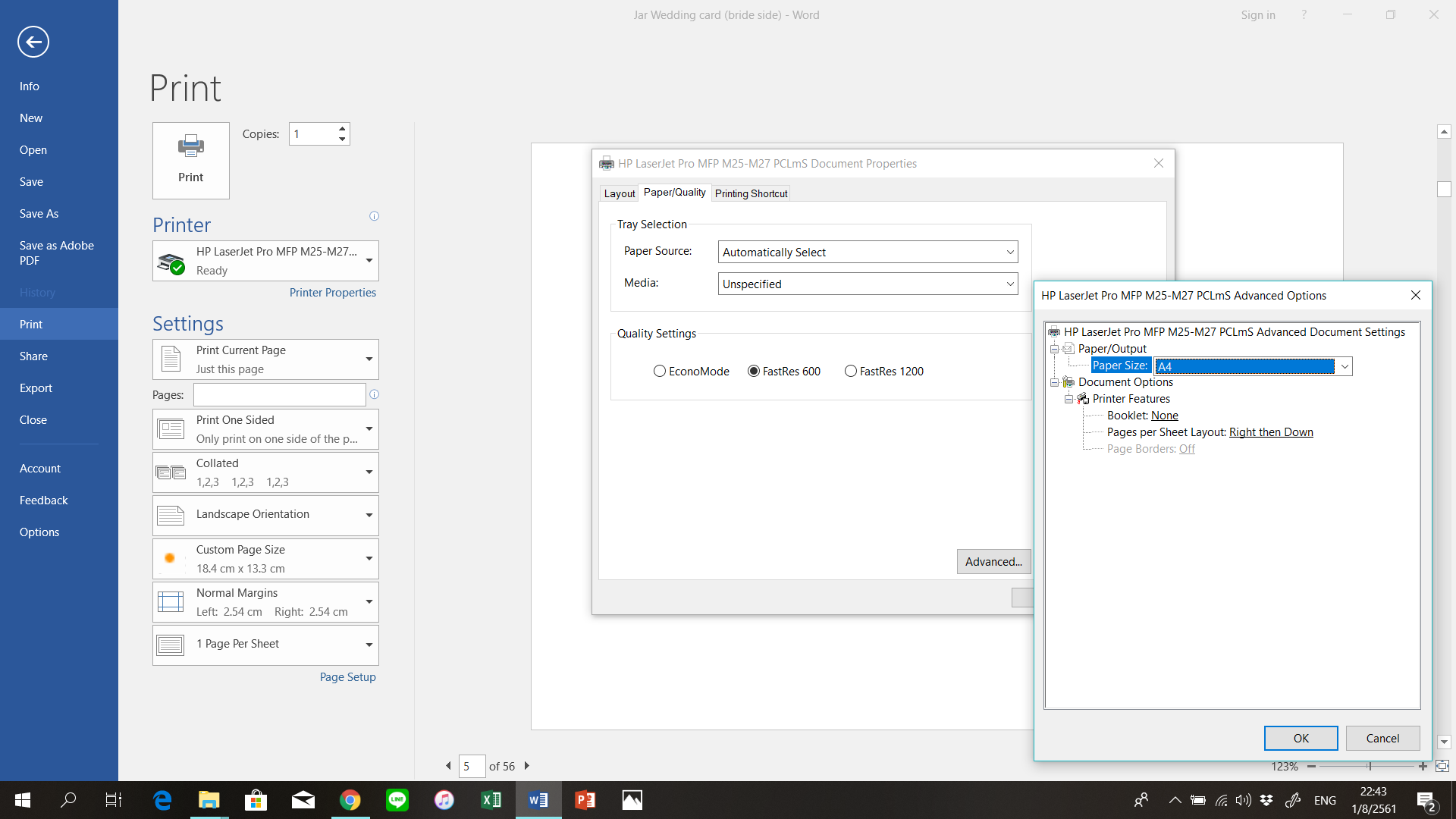1456x819 pixels.
Task: Open Printer Properties link
Action: (x=333, y=292)
